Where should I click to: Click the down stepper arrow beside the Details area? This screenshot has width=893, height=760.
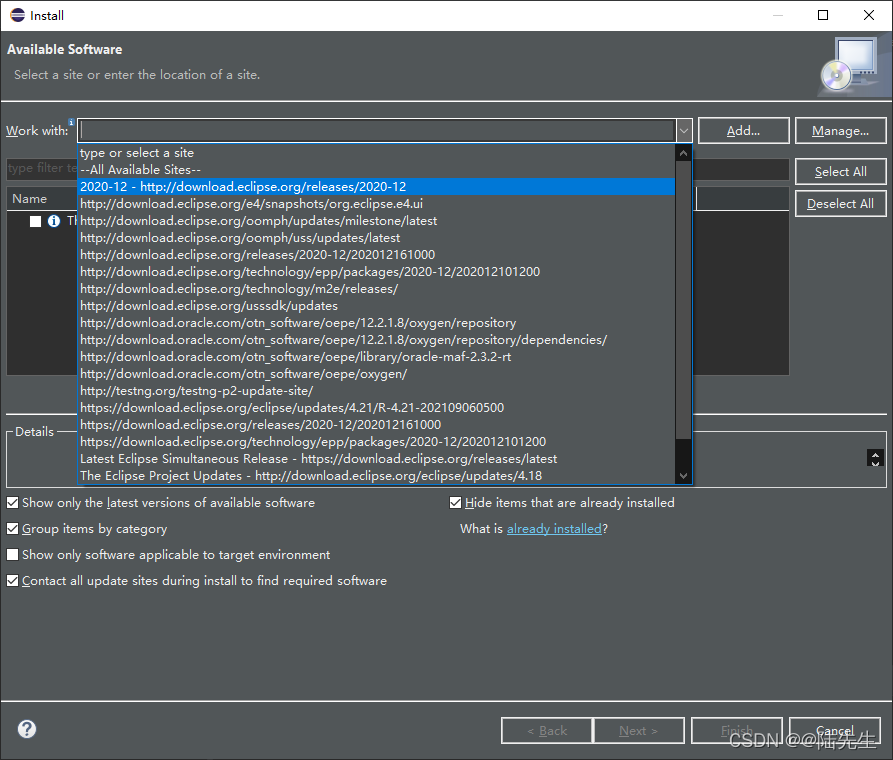[875, 463]
